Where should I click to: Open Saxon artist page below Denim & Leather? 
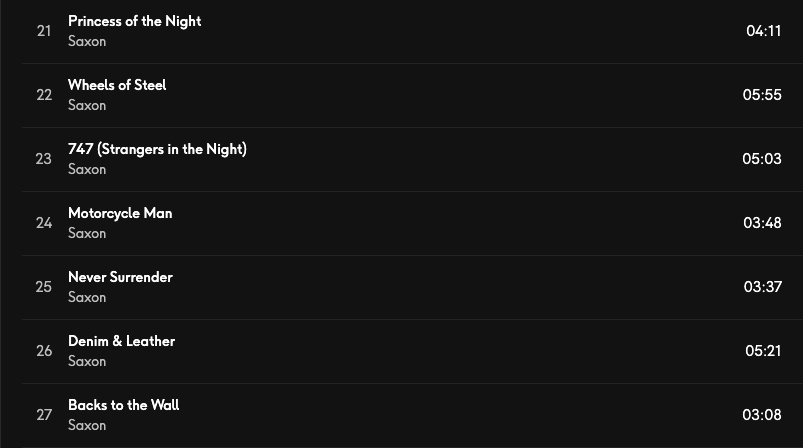87,361
